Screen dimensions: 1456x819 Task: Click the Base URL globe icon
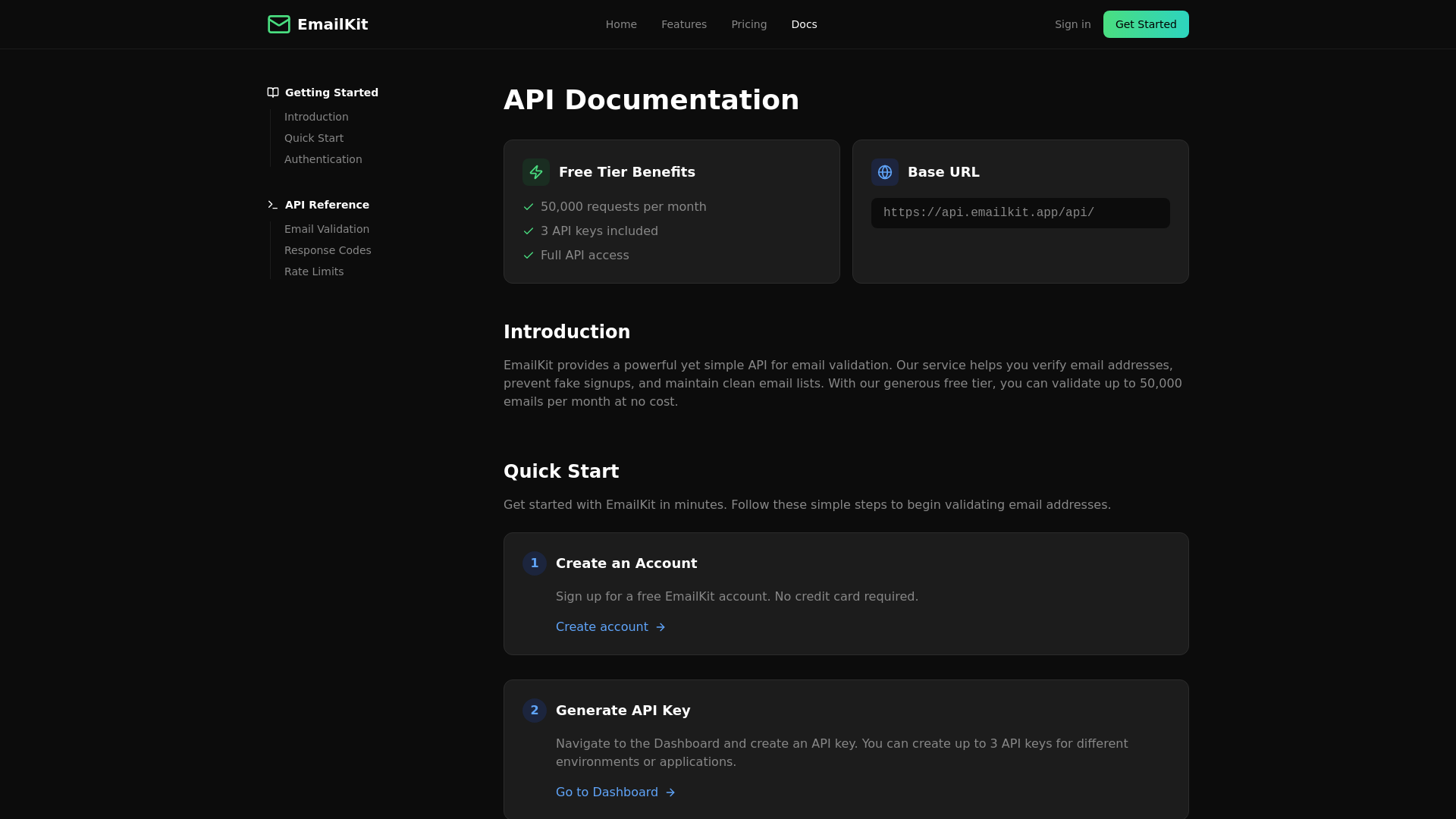click(x=885, y=172)
